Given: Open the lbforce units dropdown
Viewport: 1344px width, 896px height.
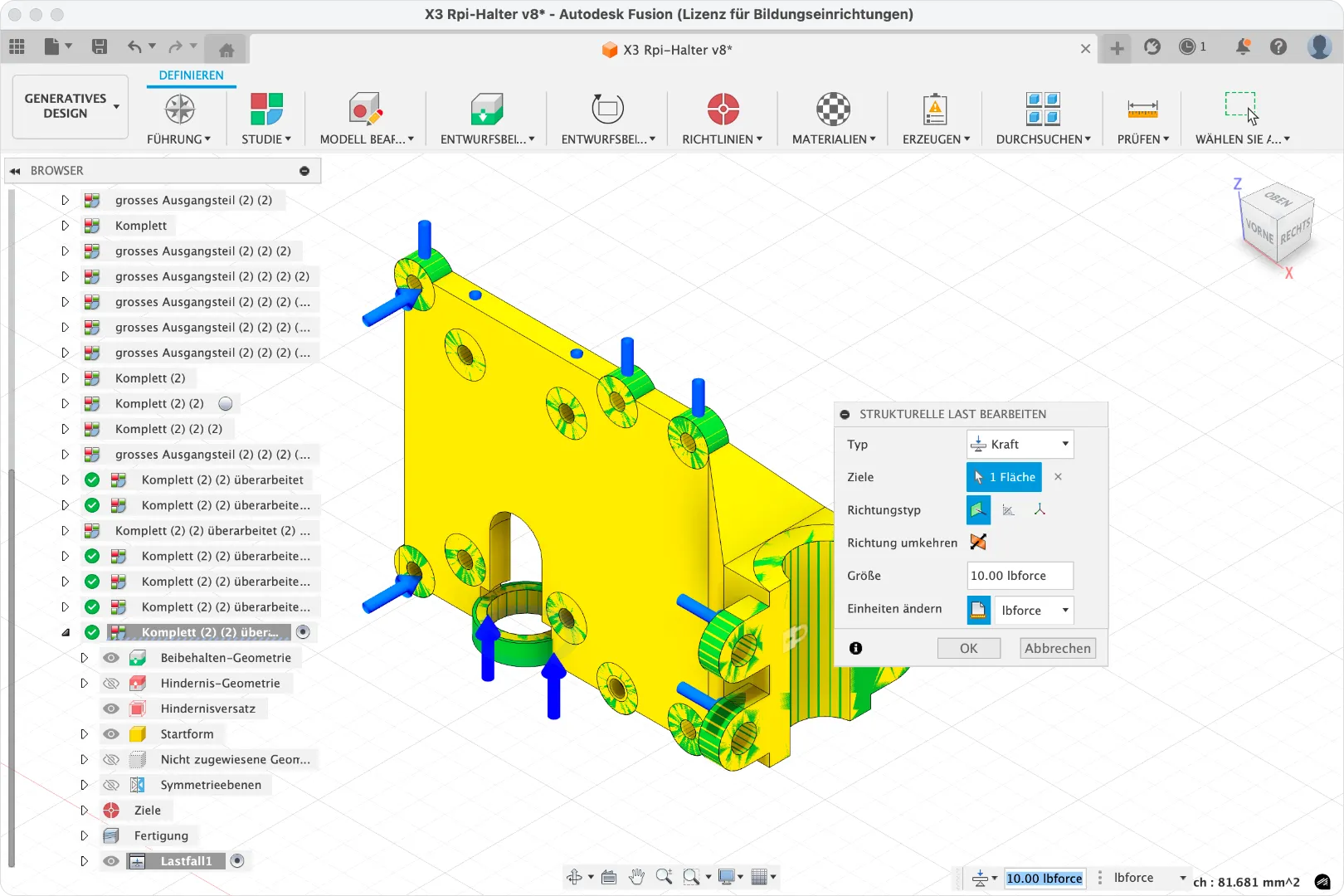Looking at the screenshot, I should (x=1034, y=610).
